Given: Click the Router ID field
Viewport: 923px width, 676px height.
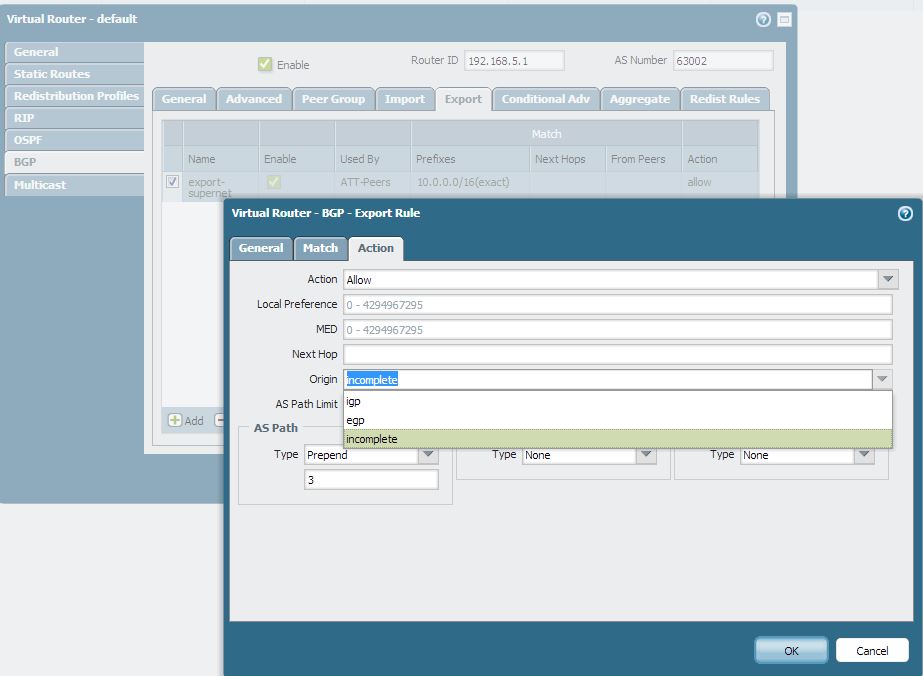Looking at the screenshot, I should 514,61.
